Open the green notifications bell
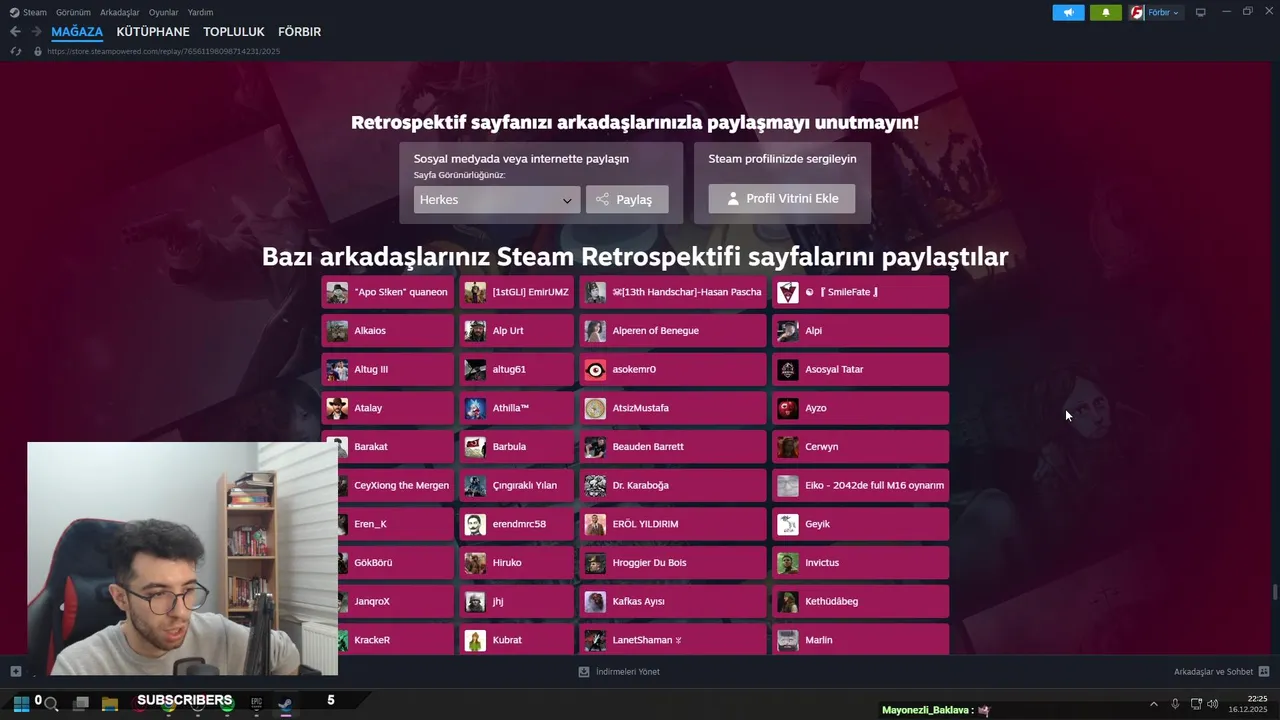 [1106, 12]
